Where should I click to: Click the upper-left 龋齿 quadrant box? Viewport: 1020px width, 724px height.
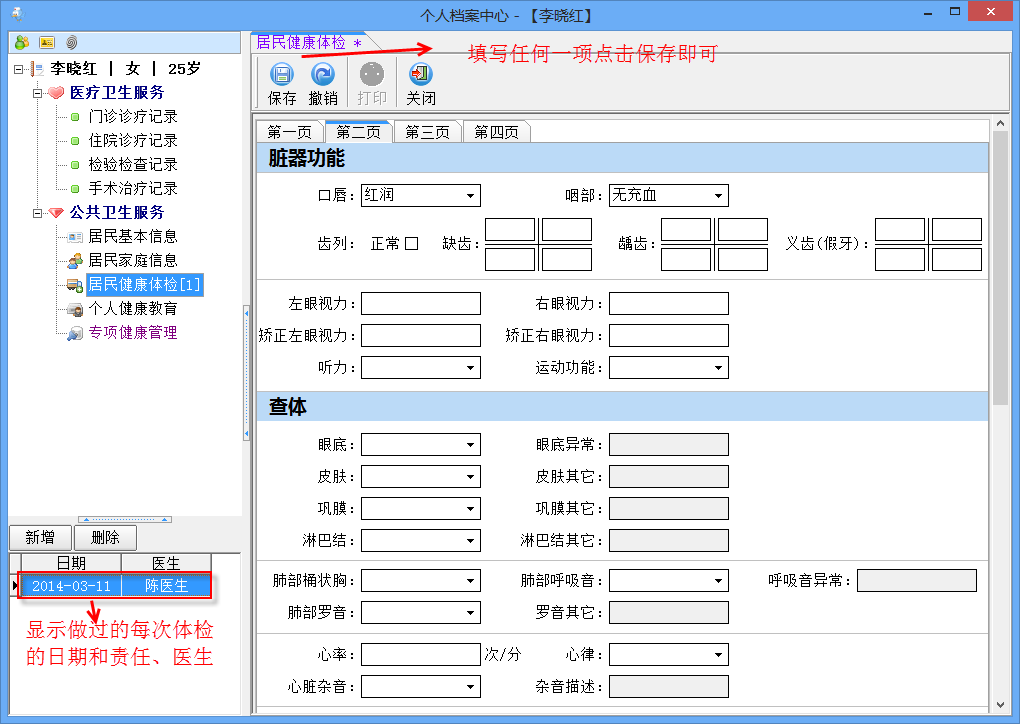[x=686, y=230]
